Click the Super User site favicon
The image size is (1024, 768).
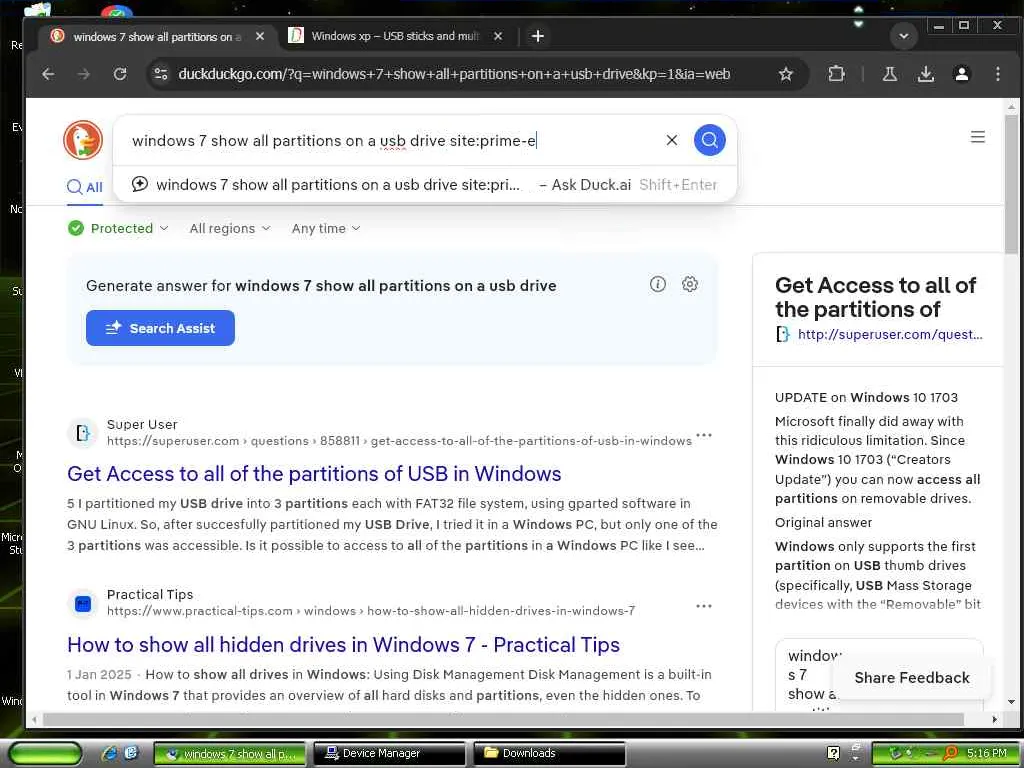[82, 432]
